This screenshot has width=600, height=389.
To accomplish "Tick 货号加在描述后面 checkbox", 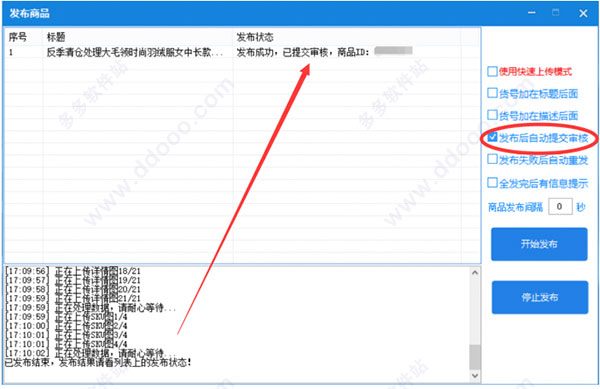I will [492, 115].
